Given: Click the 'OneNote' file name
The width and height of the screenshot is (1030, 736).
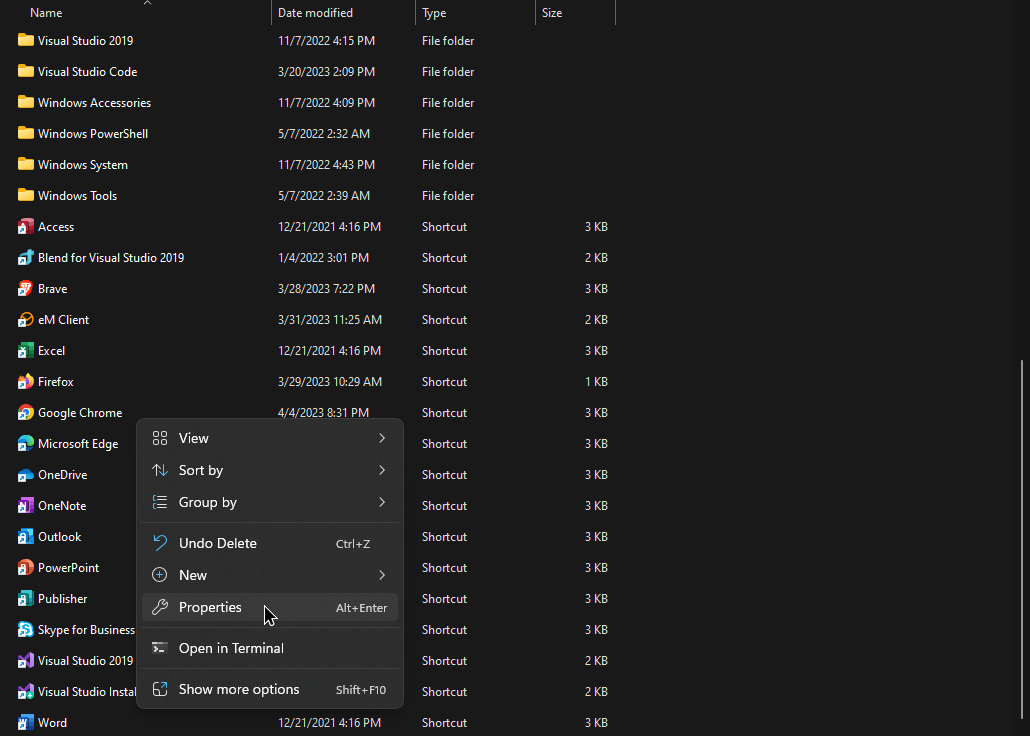Looking at the screenshot, I should click(62, 505).
